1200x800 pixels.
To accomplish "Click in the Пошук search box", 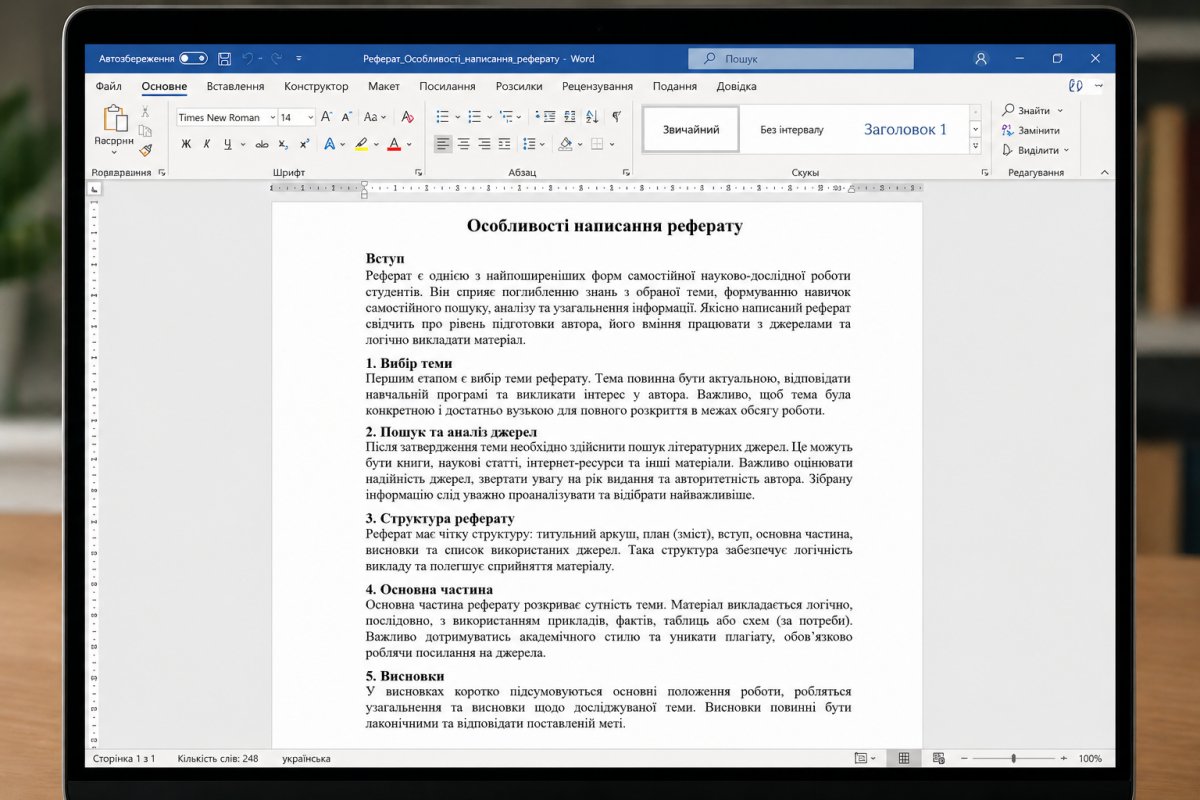I will pyautogui.click(x=800, y=59).
